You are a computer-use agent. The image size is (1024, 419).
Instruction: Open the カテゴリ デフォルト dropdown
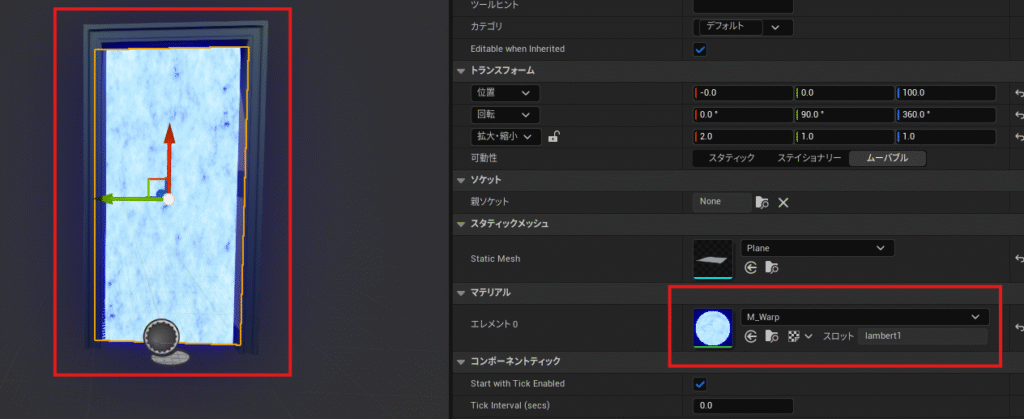tap(743, 27)
